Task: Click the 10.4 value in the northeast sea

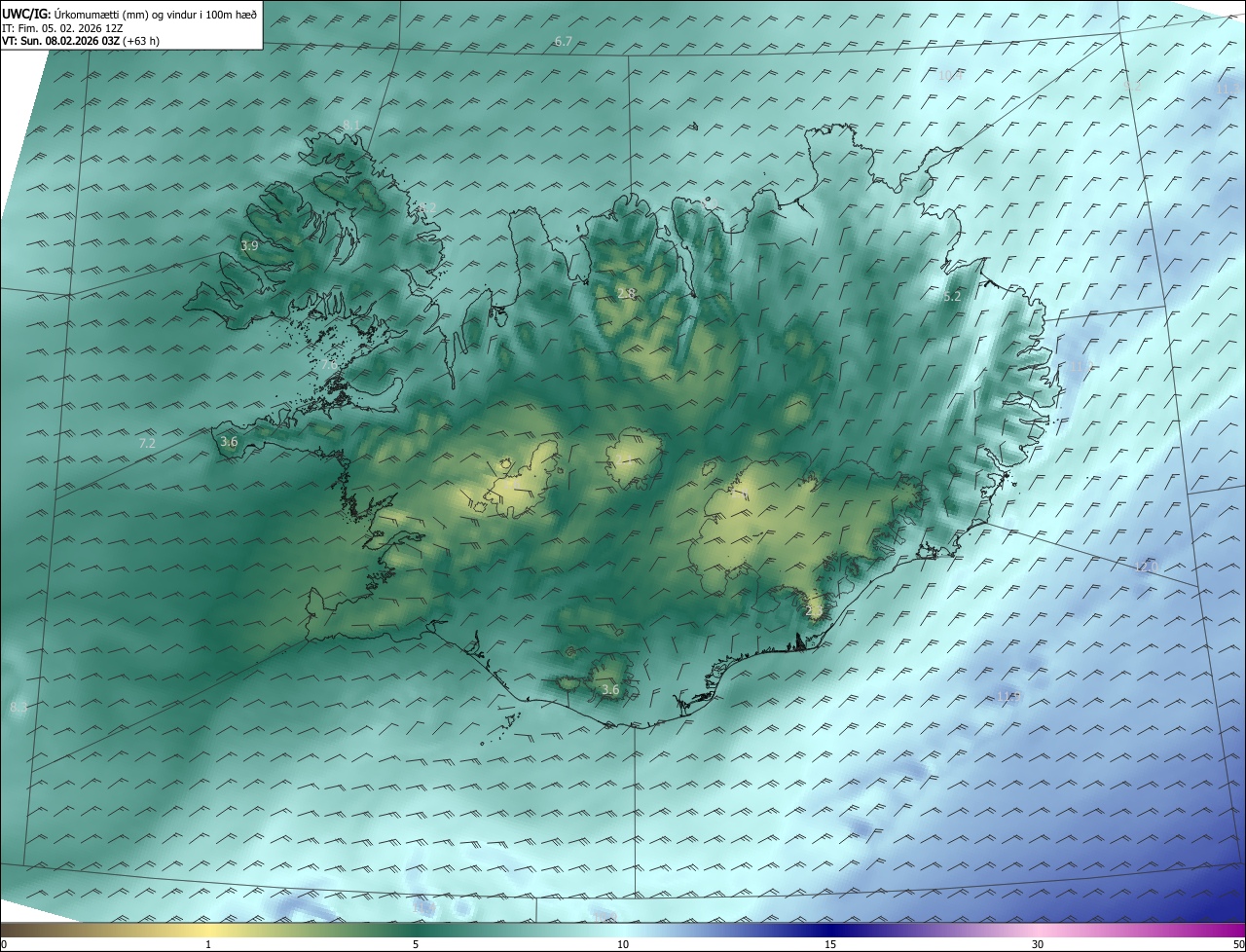Action: click(950, 76)
